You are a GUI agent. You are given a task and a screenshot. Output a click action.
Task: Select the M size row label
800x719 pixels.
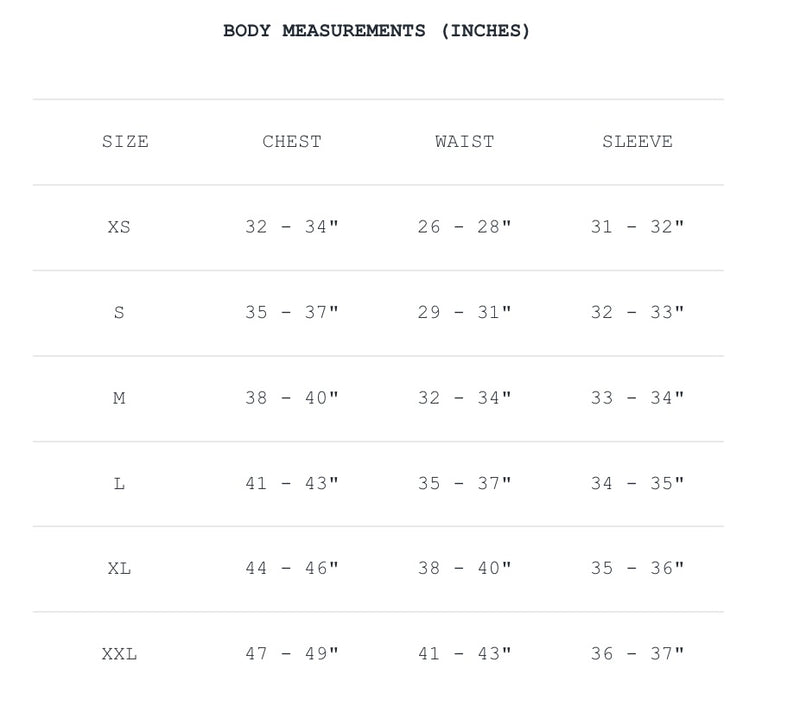tap(119, 398)
